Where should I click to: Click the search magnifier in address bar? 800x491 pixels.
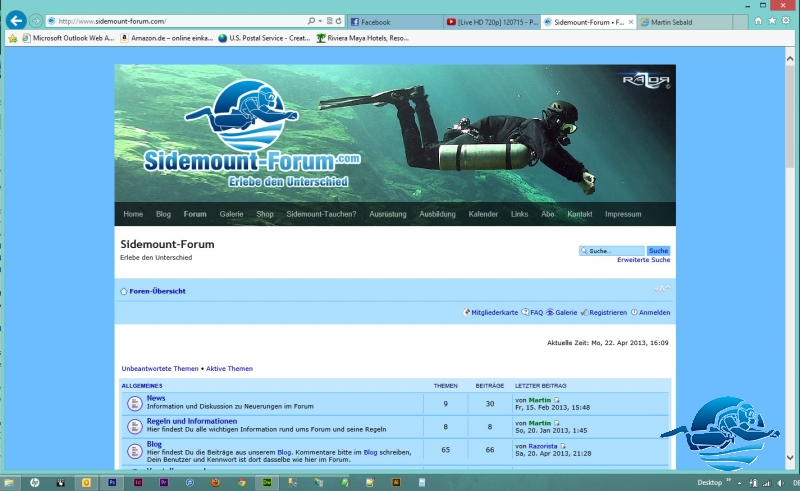[311, 21]
